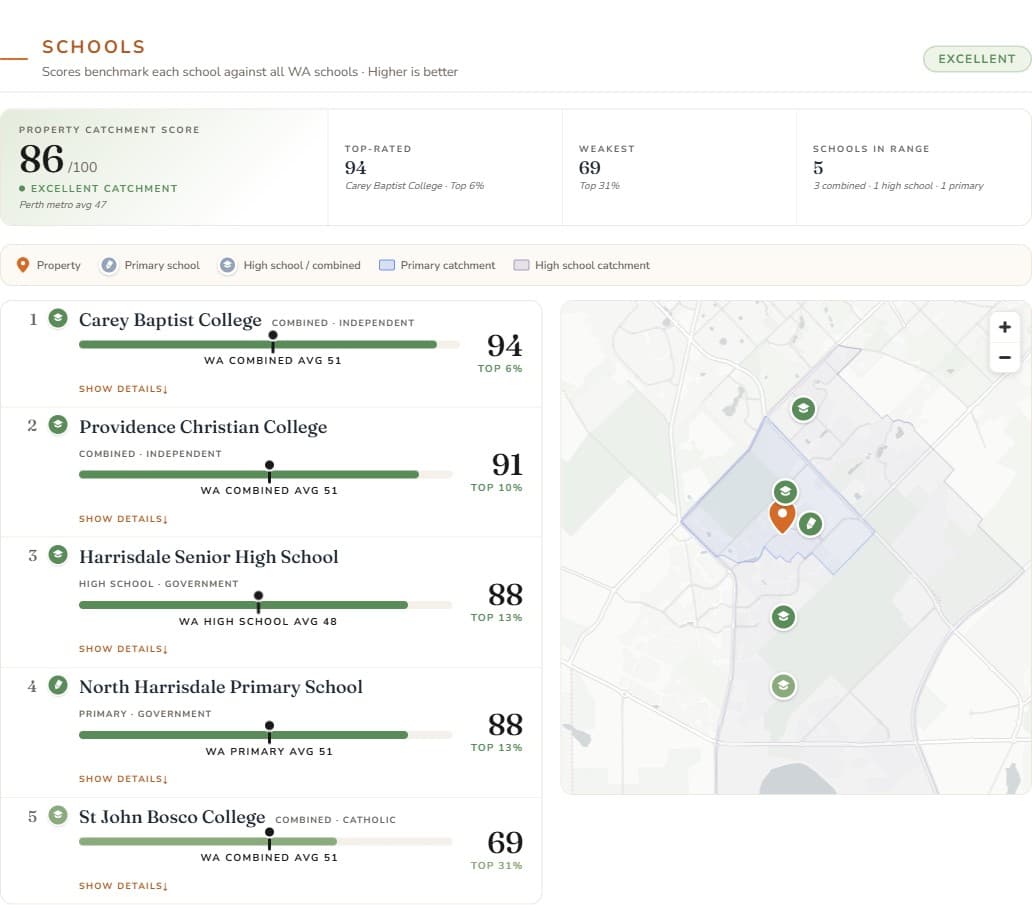Click the Providence Christian College score bar
This screenshot has height=905, width=1032.
(265, 475)
